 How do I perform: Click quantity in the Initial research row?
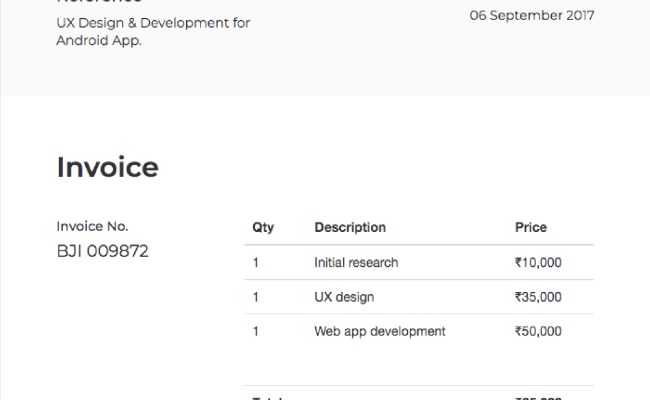point(256,263)
